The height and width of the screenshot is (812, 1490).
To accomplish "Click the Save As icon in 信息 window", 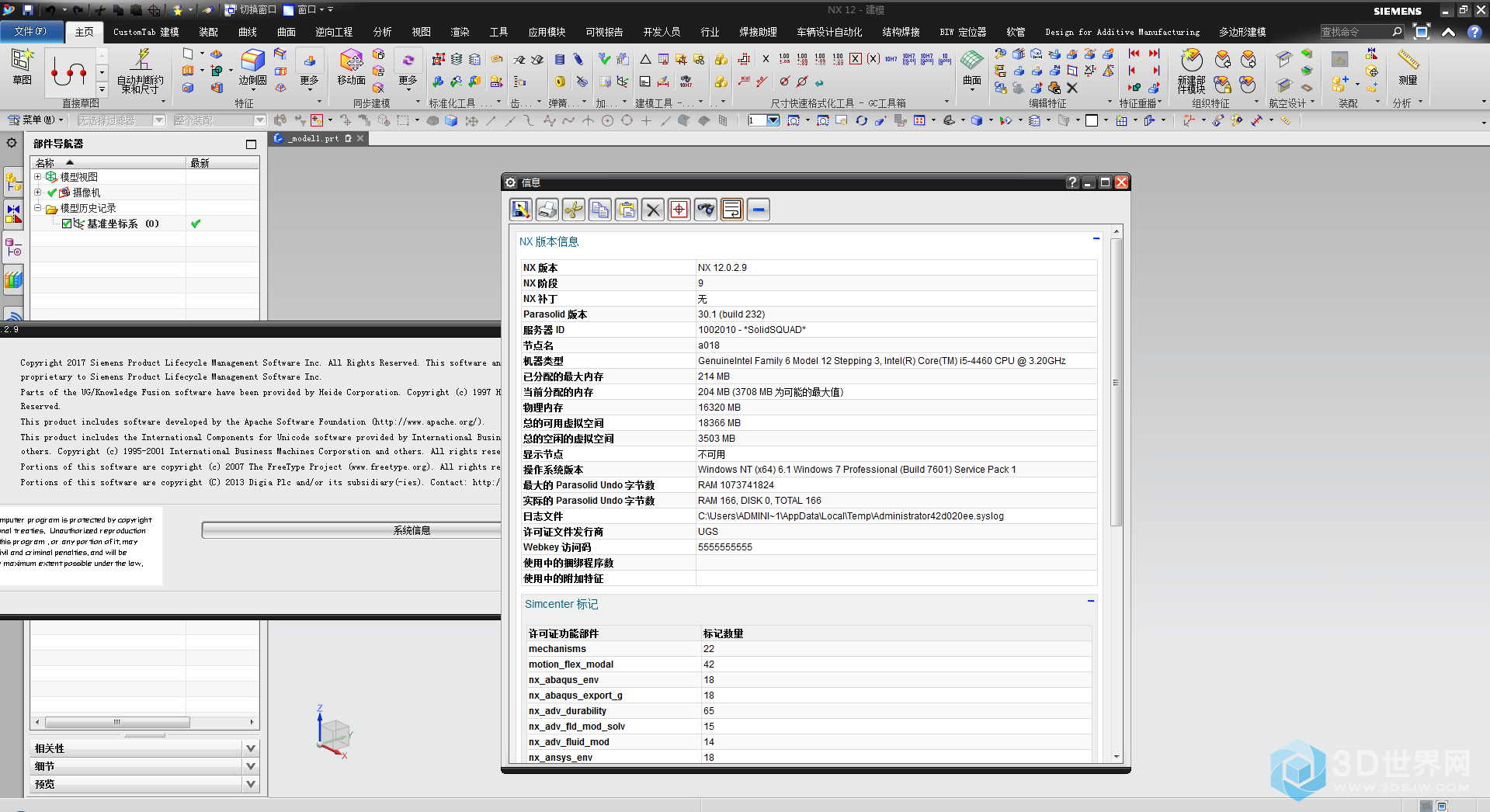I will [521, 210].
